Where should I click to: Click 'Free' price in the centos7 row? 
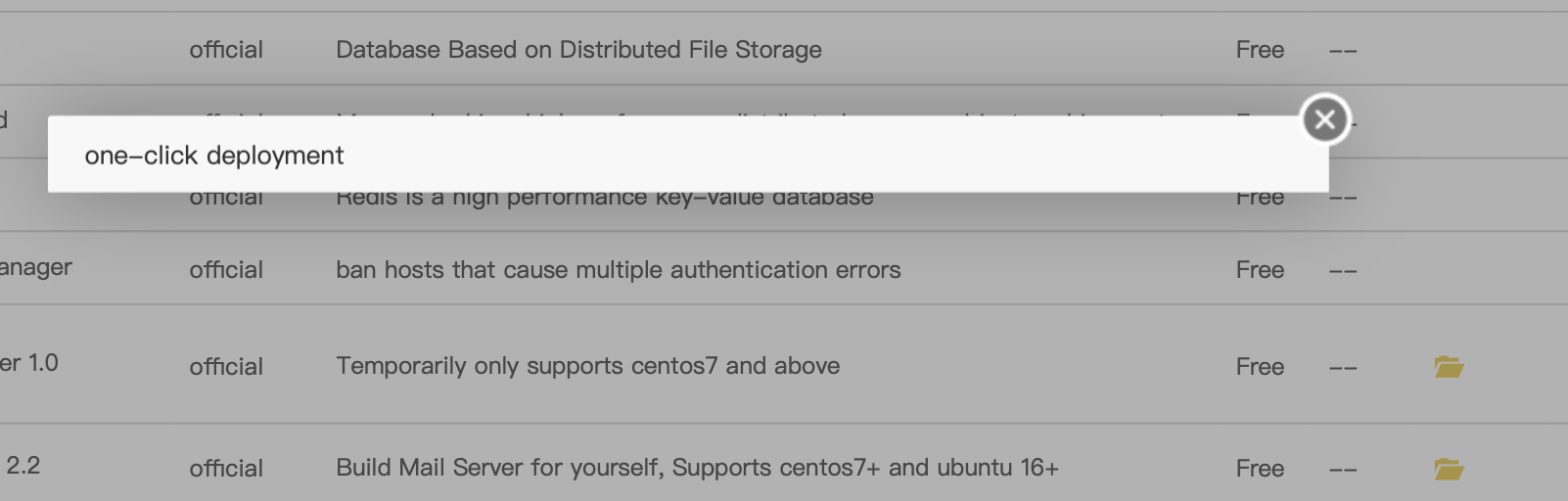1260,367
